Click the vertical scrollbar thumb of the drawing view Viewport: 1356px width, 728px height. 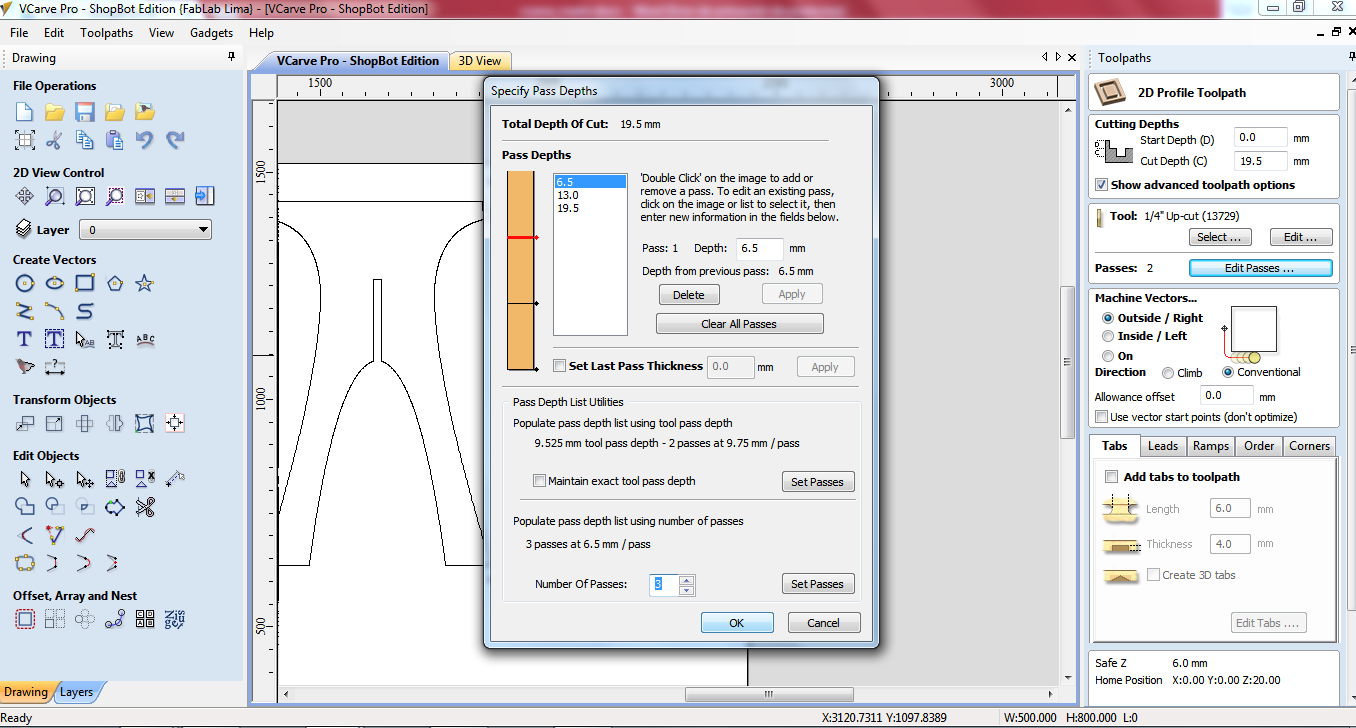(x=1068, y=363)
